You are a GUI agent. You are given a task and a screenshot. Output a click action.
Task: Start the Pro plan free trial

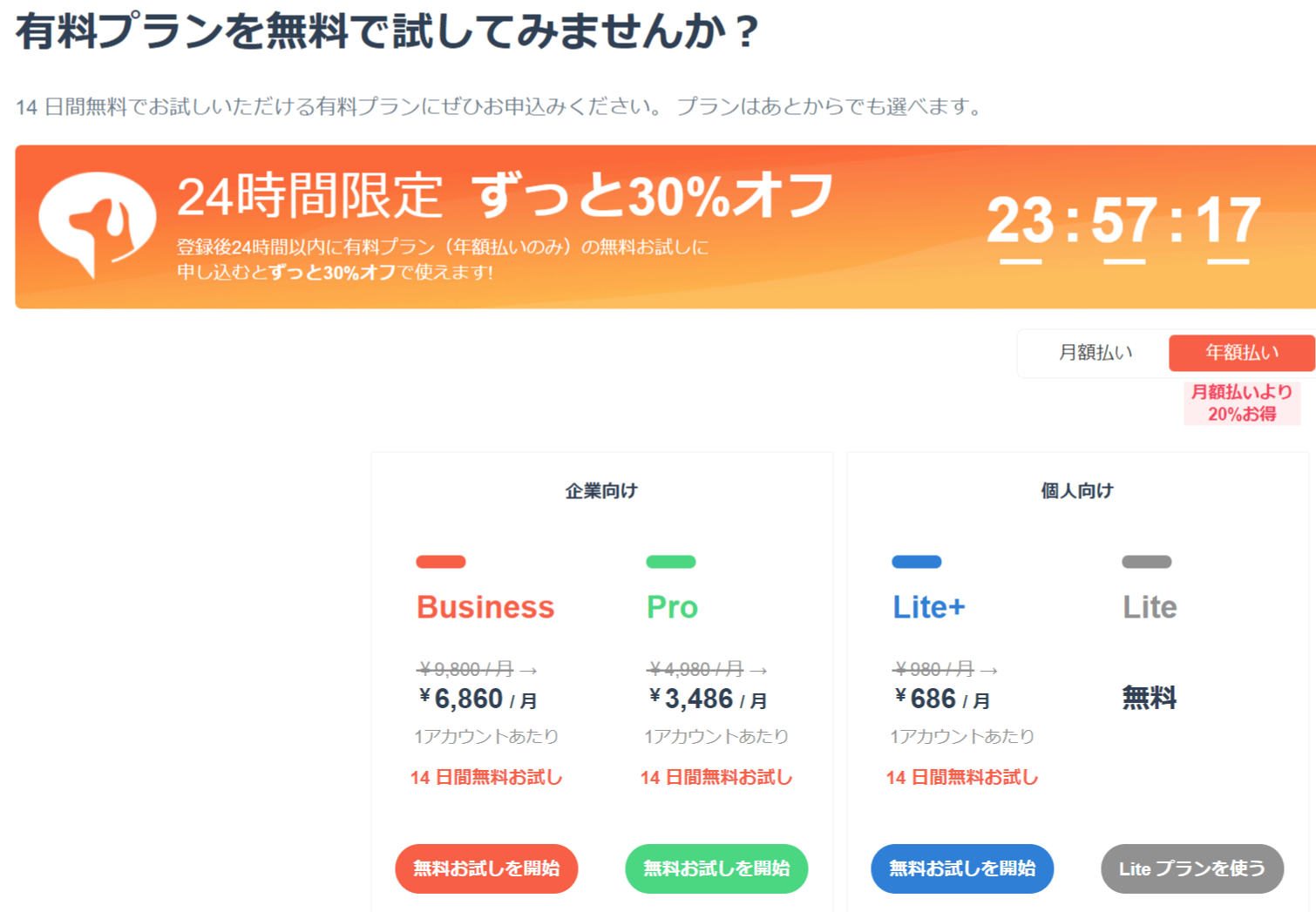716,868
